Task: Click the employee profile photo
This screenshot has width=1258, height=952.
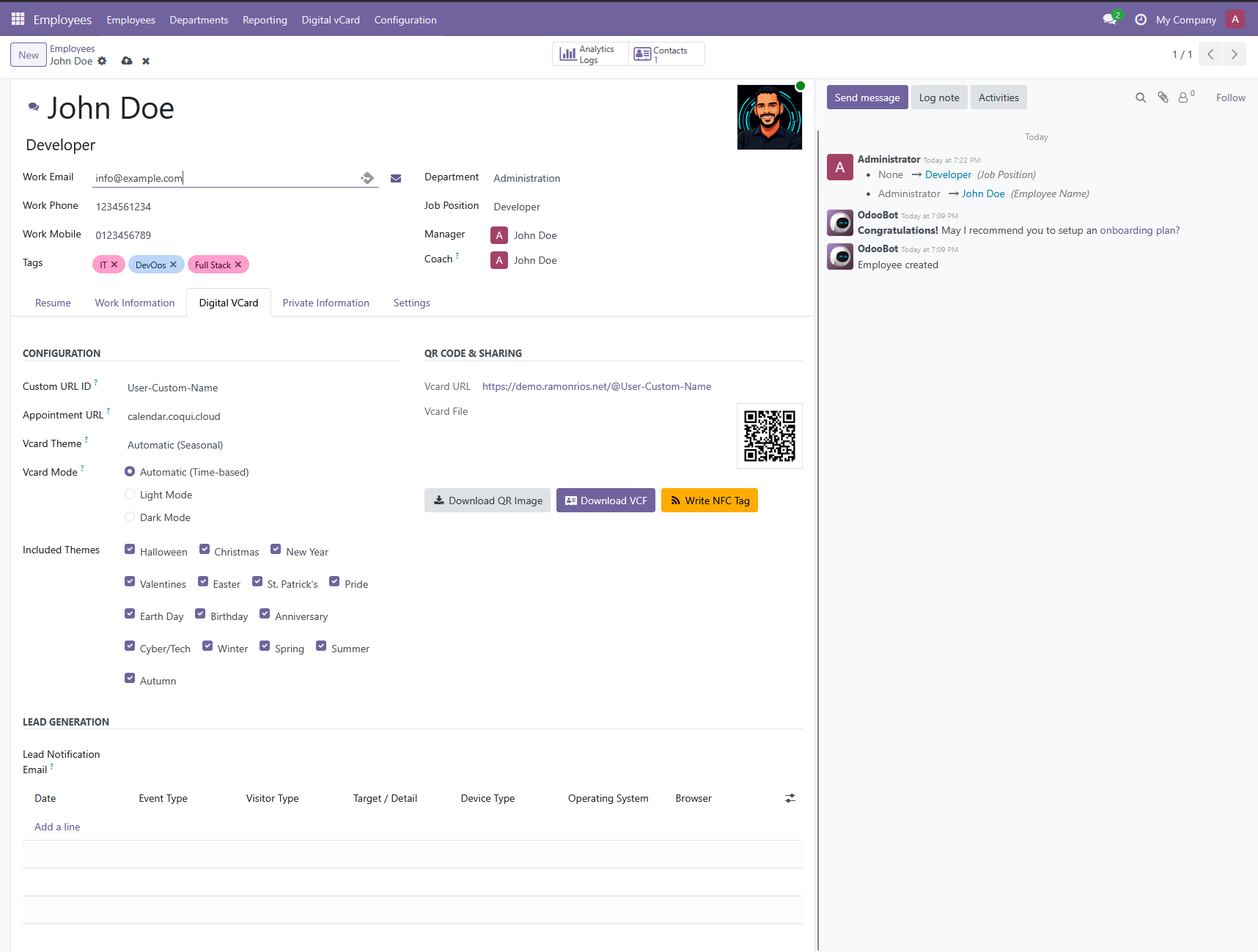Action: [x=770, y=117]
